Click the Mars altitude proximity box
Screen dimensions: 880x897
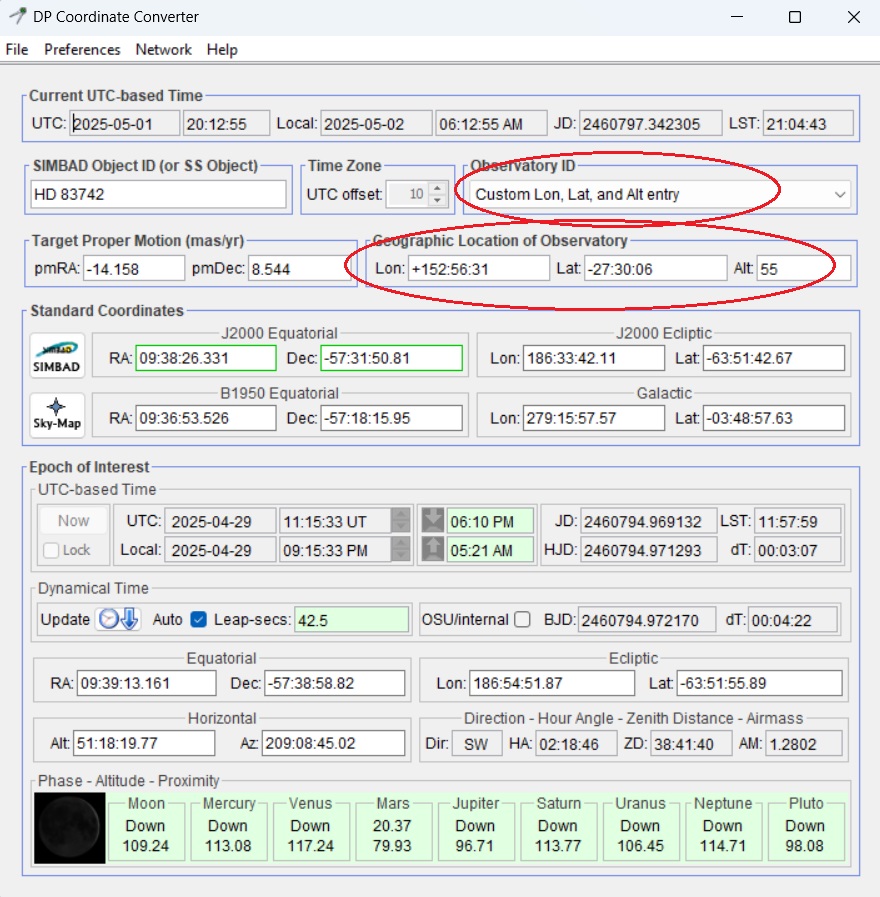393,831
